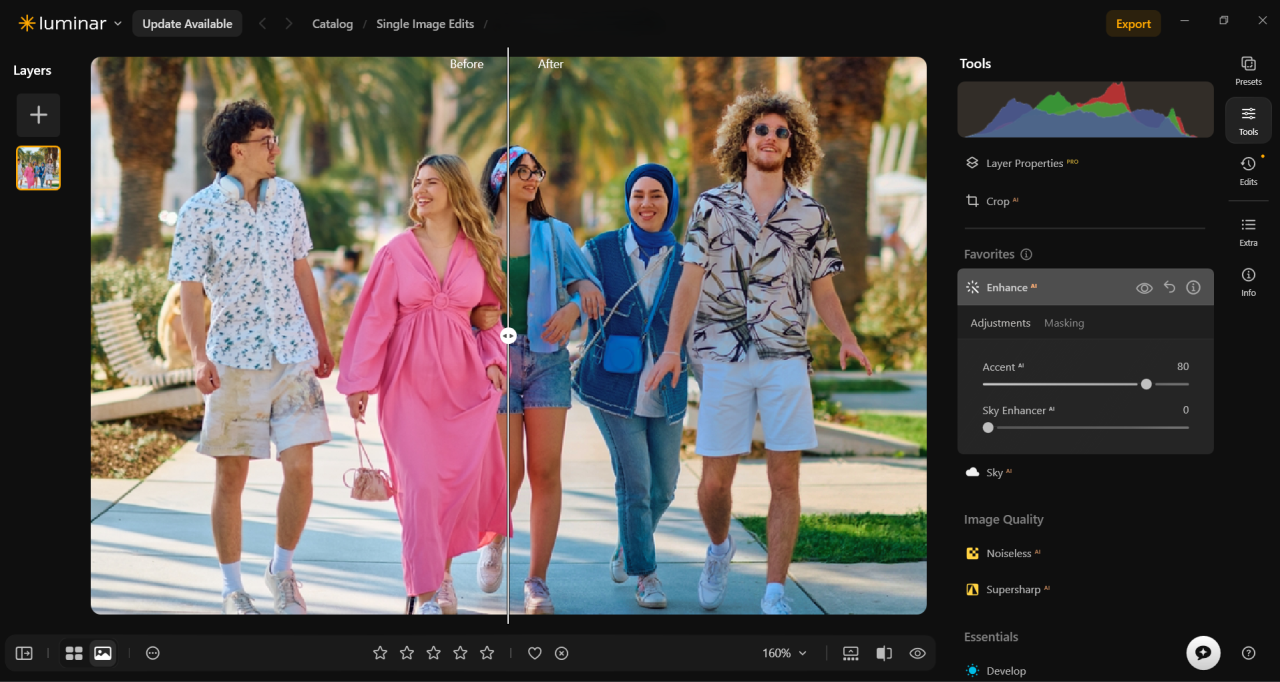
Task: Switch to grid gallery view
Action: pyautogui.click(x=74, y=653)
